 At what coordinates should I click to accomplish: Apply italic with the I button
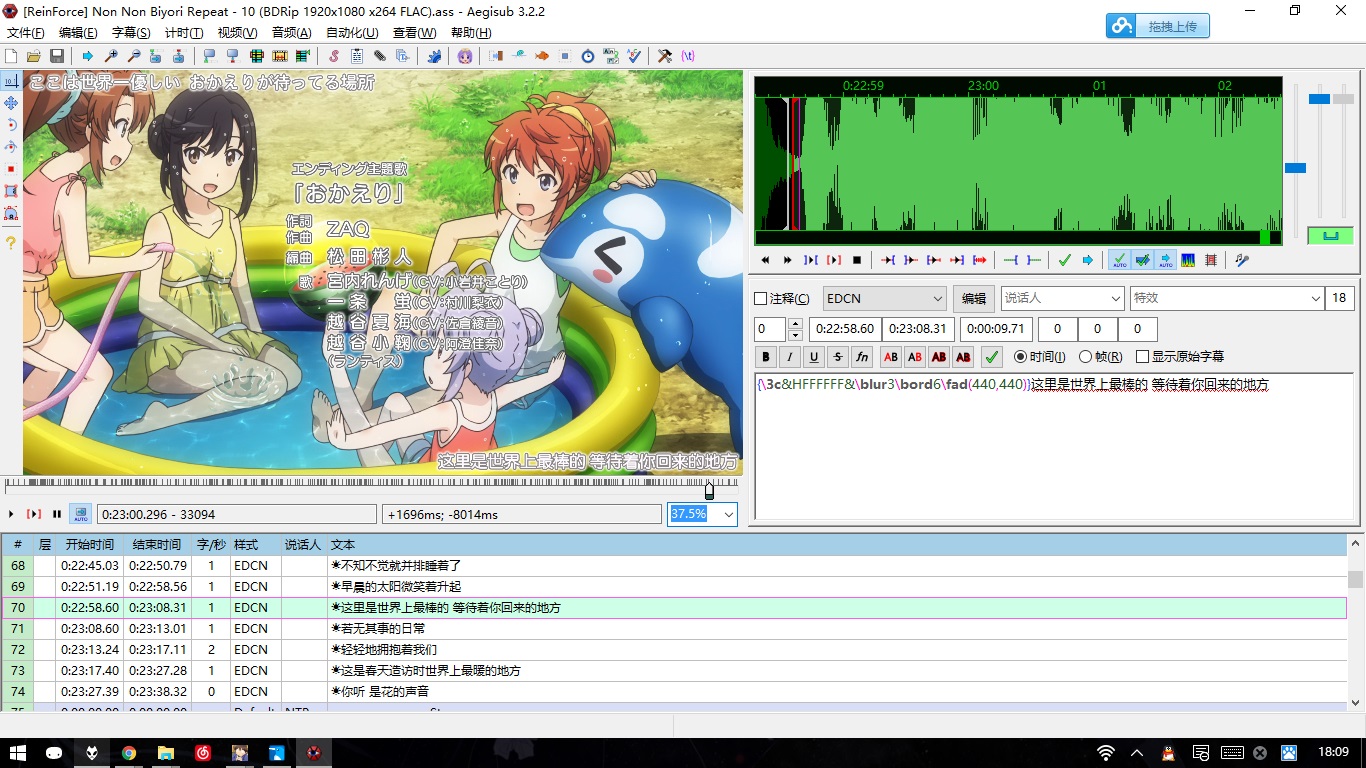coord(790,357)
